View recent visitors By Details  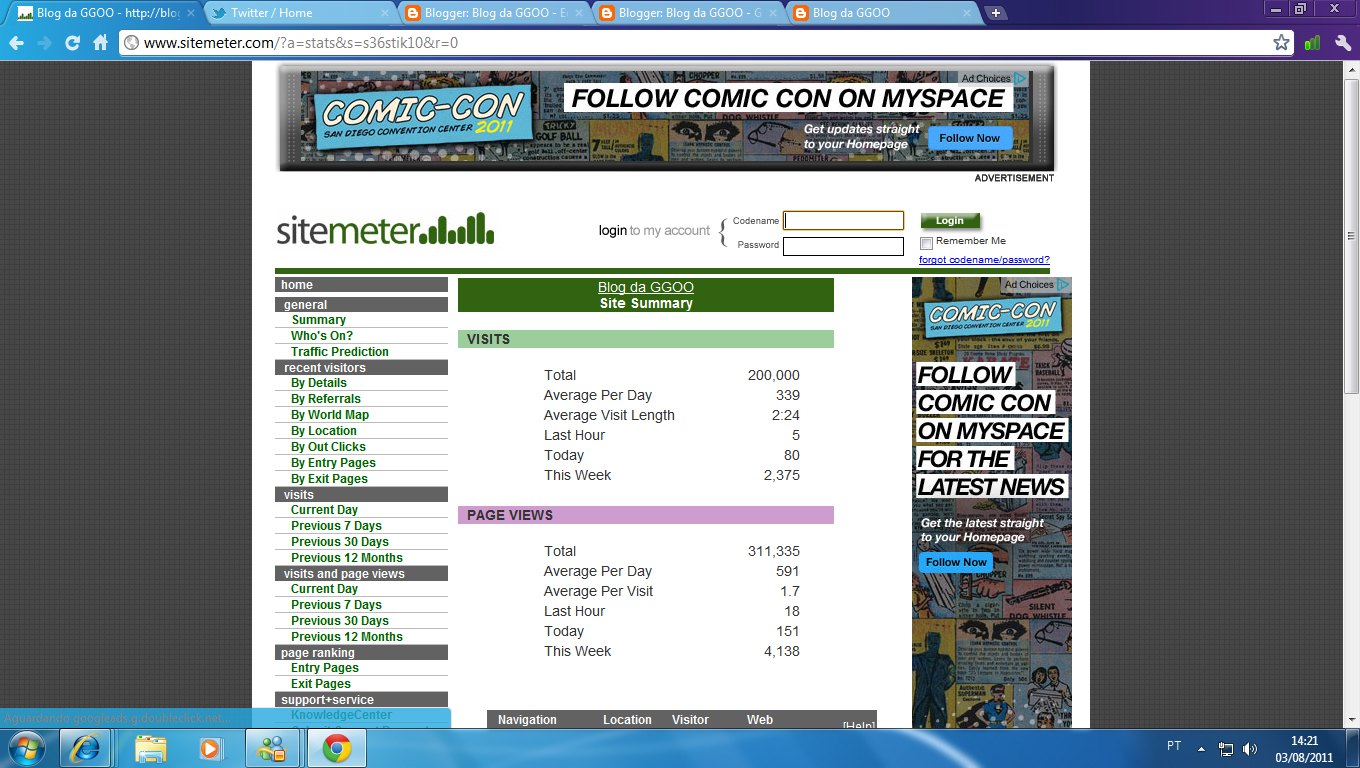[x=319, y=383]
